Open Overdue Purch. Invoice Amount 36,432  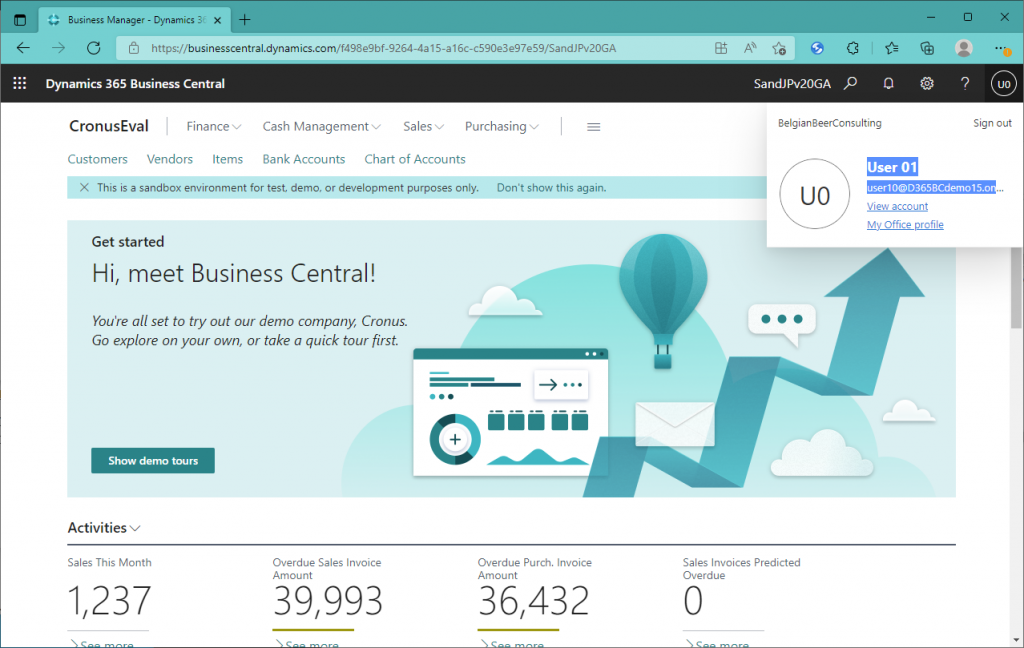(533, 600)
